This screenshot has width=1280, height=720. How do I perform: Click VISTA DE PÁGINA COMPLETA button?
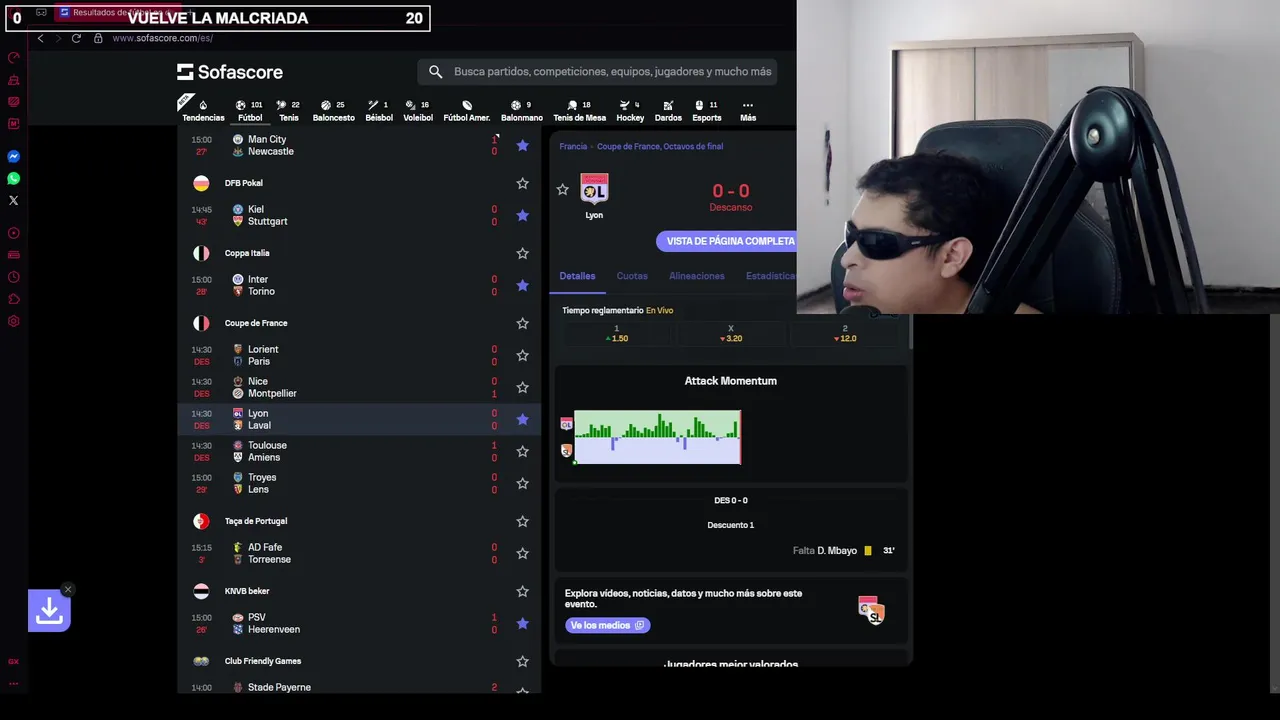point(726,241)
